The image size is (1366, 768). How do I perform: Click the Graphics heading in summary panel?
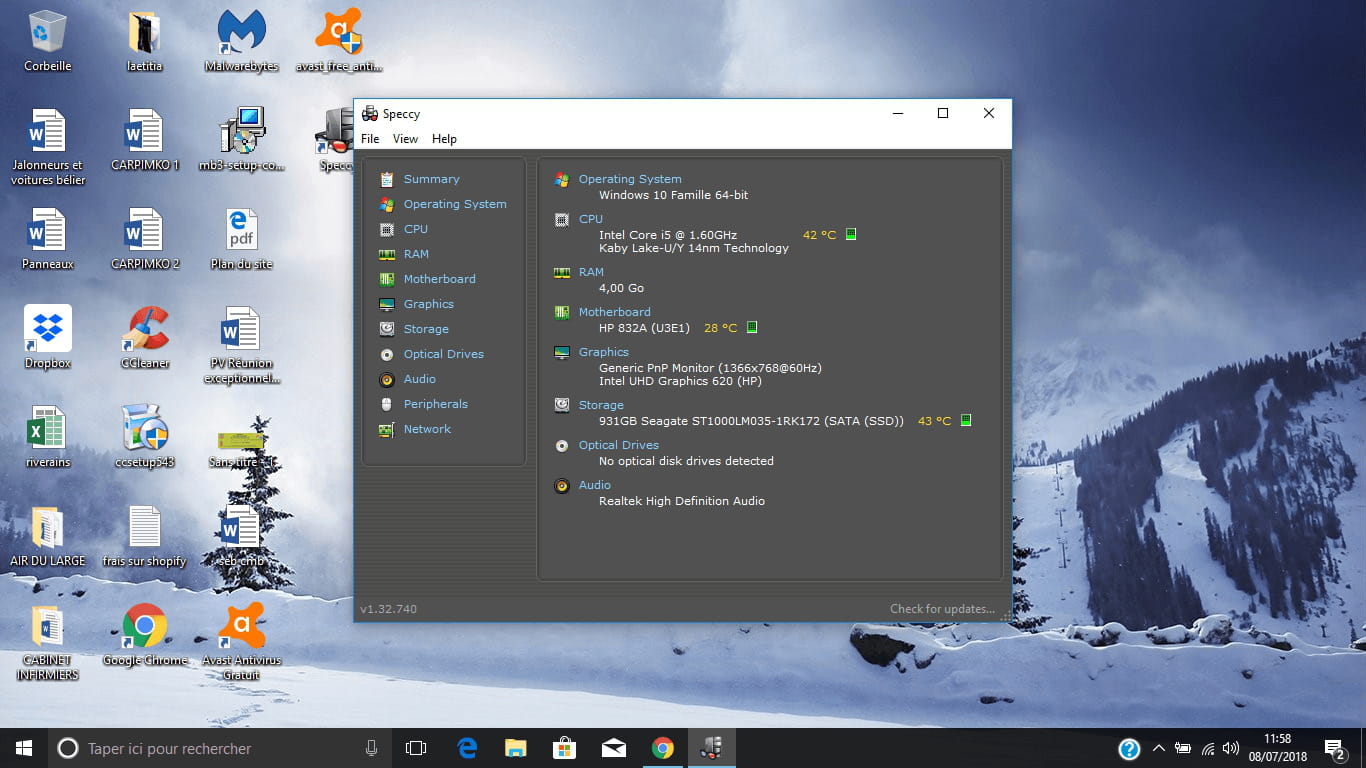pos(603,352)
